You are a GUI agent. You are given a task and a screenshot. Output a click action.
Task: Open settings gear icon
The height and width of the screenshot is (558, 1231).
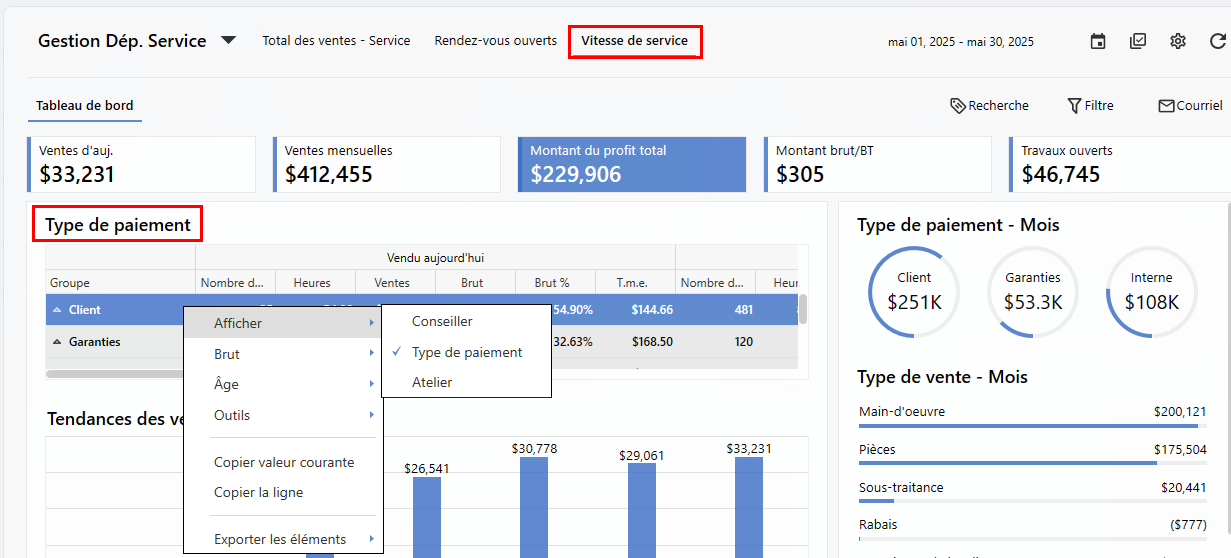click(x=1178, y=41)
